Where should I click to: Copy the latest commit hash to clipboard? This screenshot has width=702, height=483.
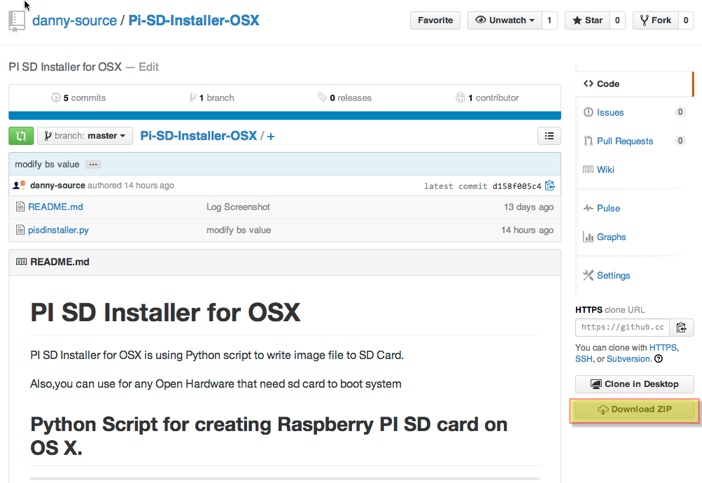point(550,186)
